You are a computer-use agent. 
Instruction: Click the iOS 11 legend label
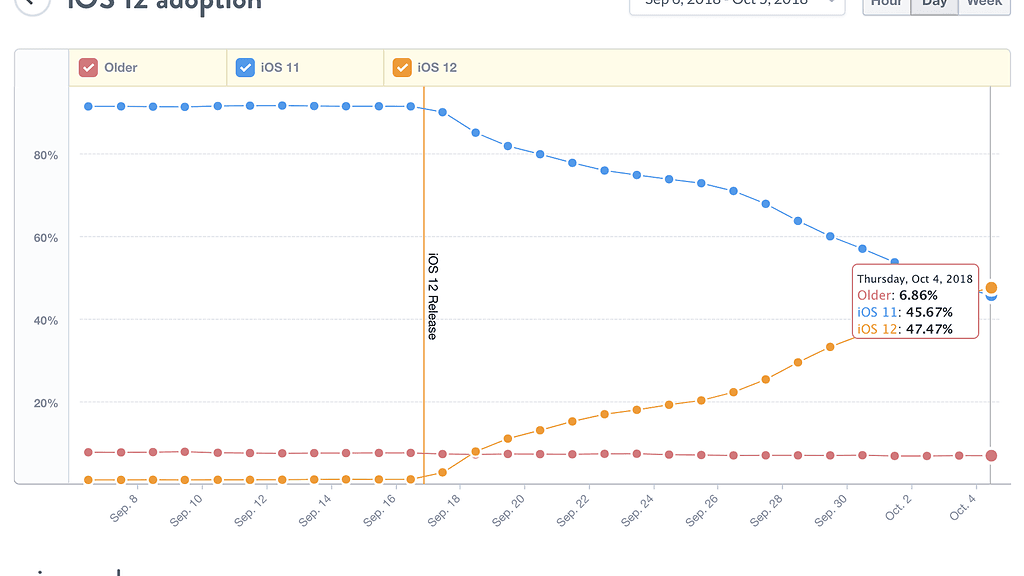point(280,68)
